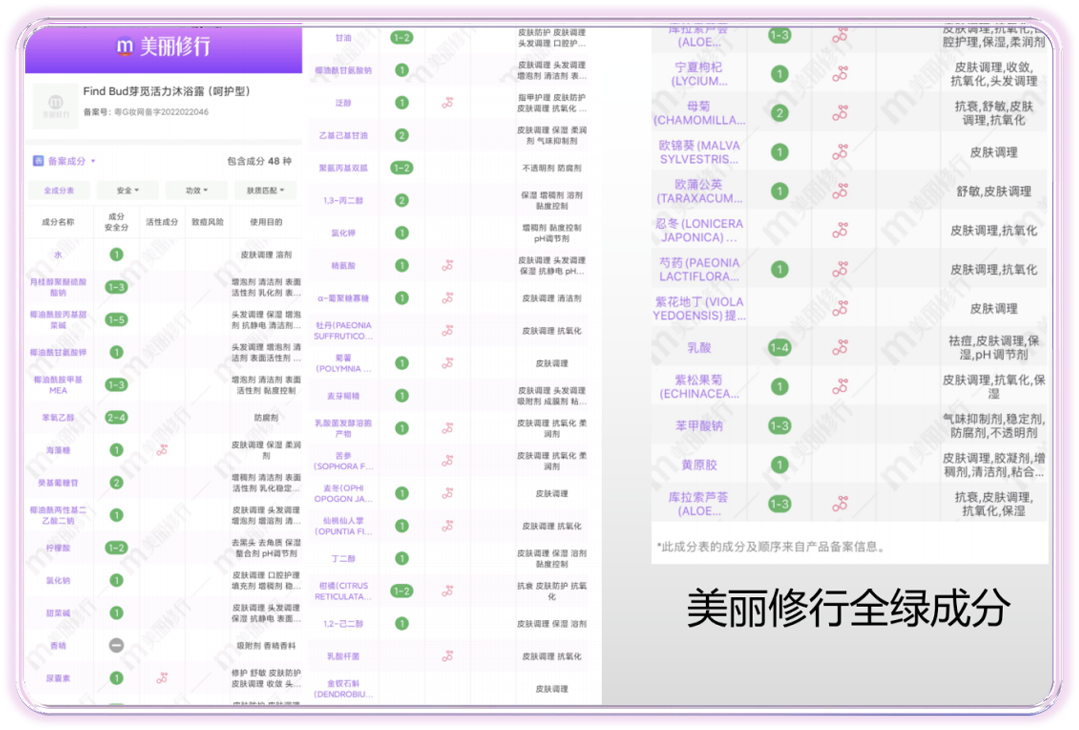This screenshot has width=1079, height=730.
Task: Select the 全成分表 button
Action: click(58, 191)
